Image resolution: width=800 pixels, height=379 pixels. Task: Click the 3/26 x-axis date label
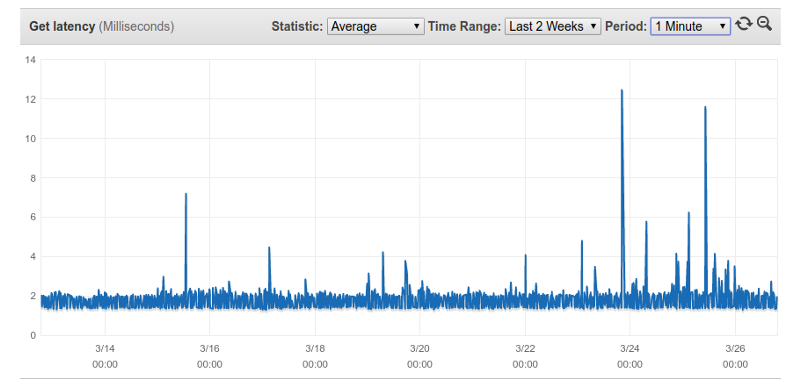[x=735, y=349]
